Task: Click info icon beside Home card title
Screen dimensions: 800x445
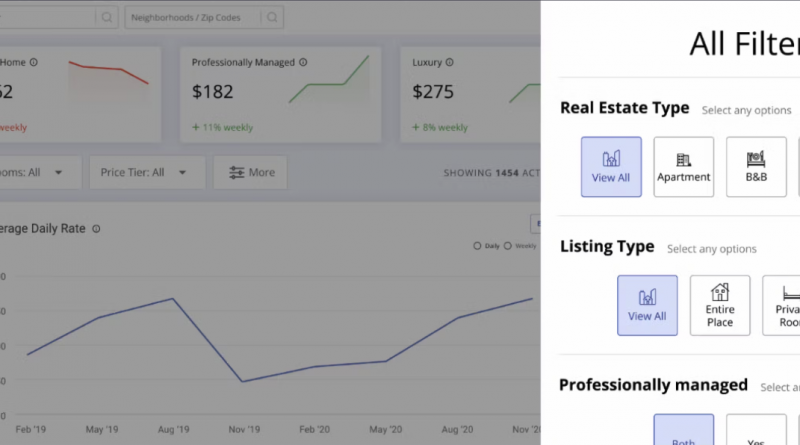Action: (x=34, y=62)
